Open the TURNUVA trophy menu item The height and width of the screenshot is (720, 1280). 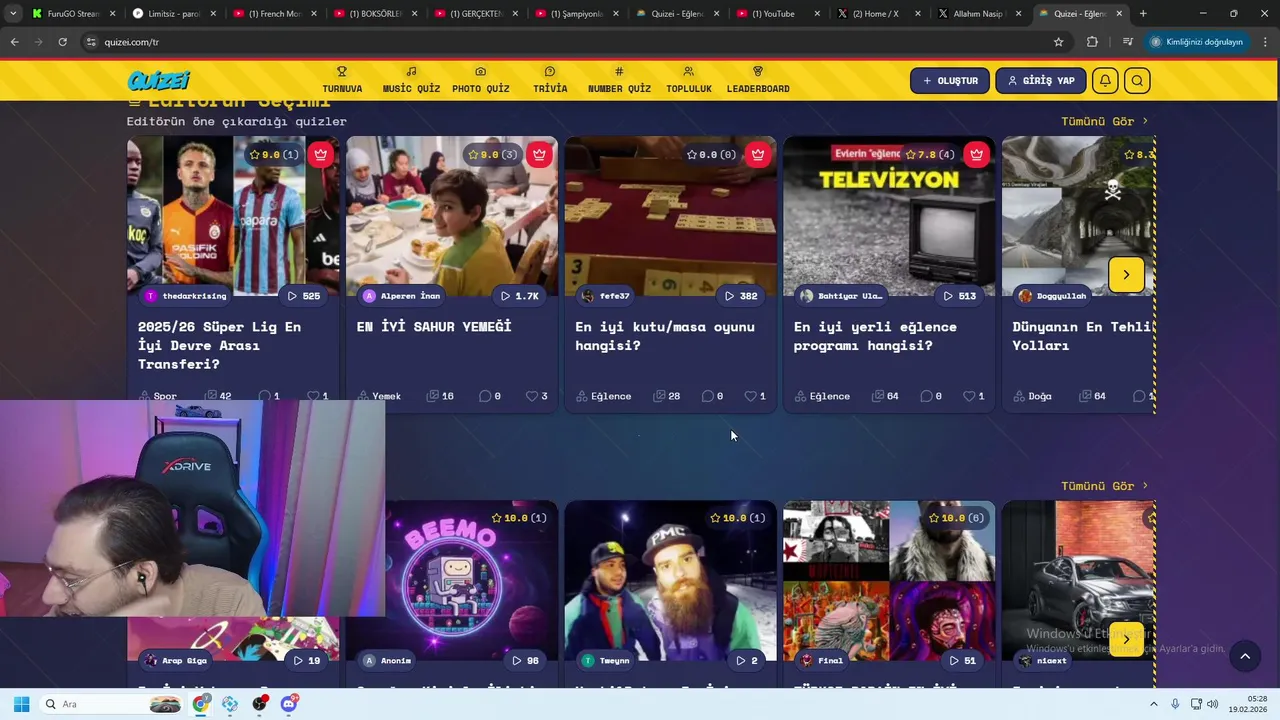342,80
